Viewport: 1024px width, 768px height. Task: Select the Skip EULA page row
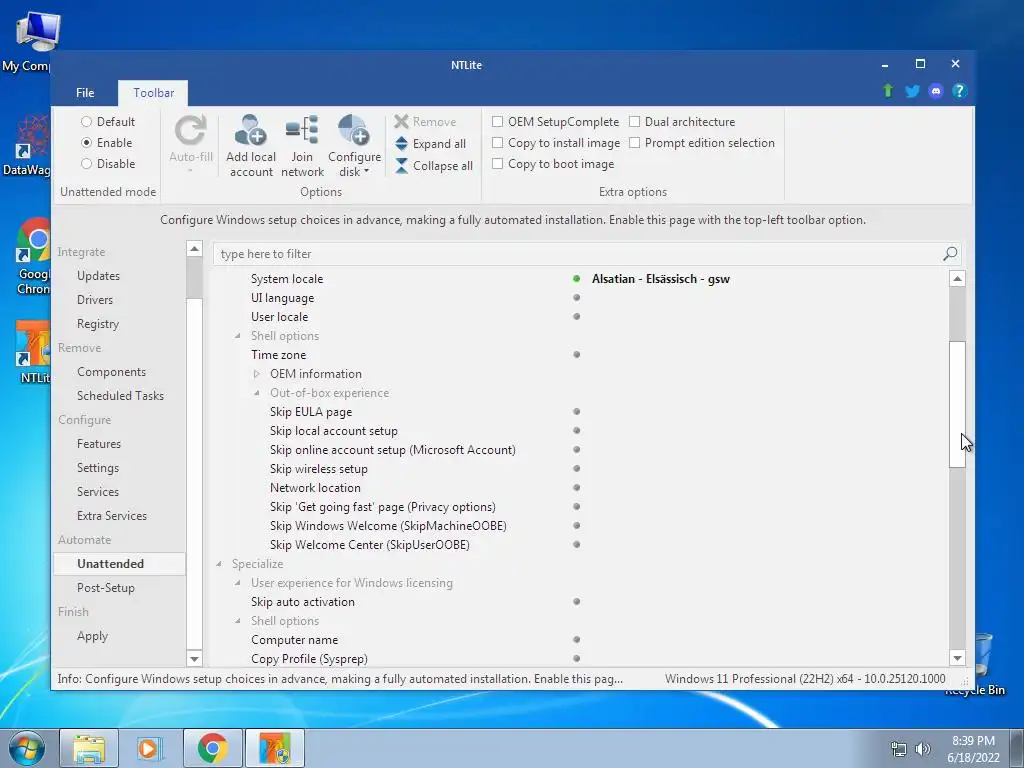click(x=581, y=411)
